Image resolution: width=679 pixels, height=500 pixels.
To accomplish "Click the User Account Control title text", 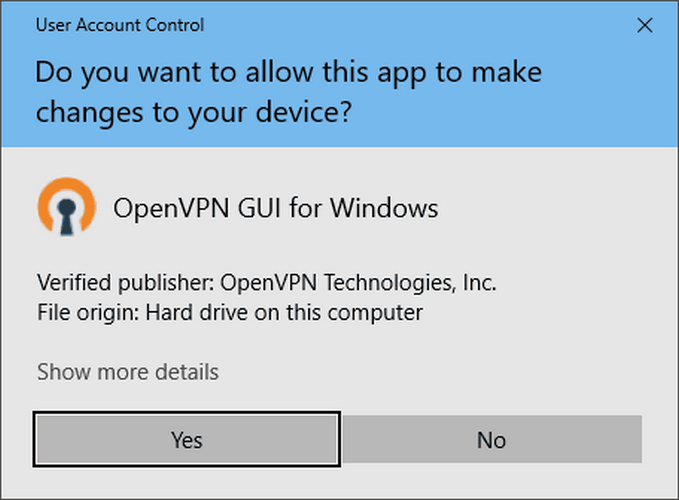I will [120, 25].
